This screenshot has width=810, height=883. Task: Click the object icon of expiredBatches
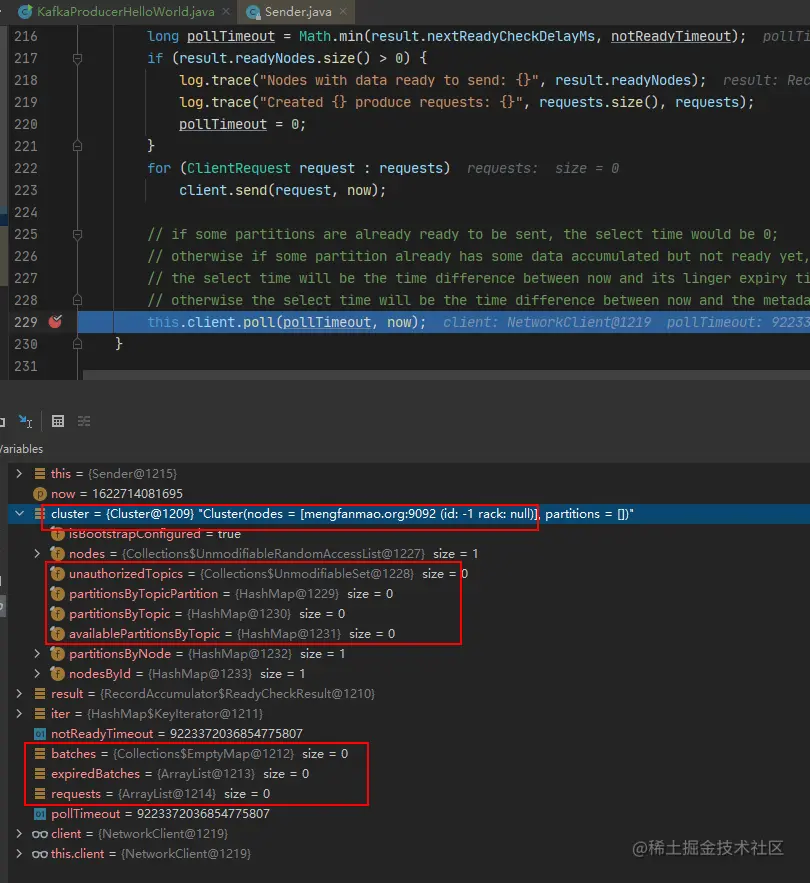click(x=39, y=774)
